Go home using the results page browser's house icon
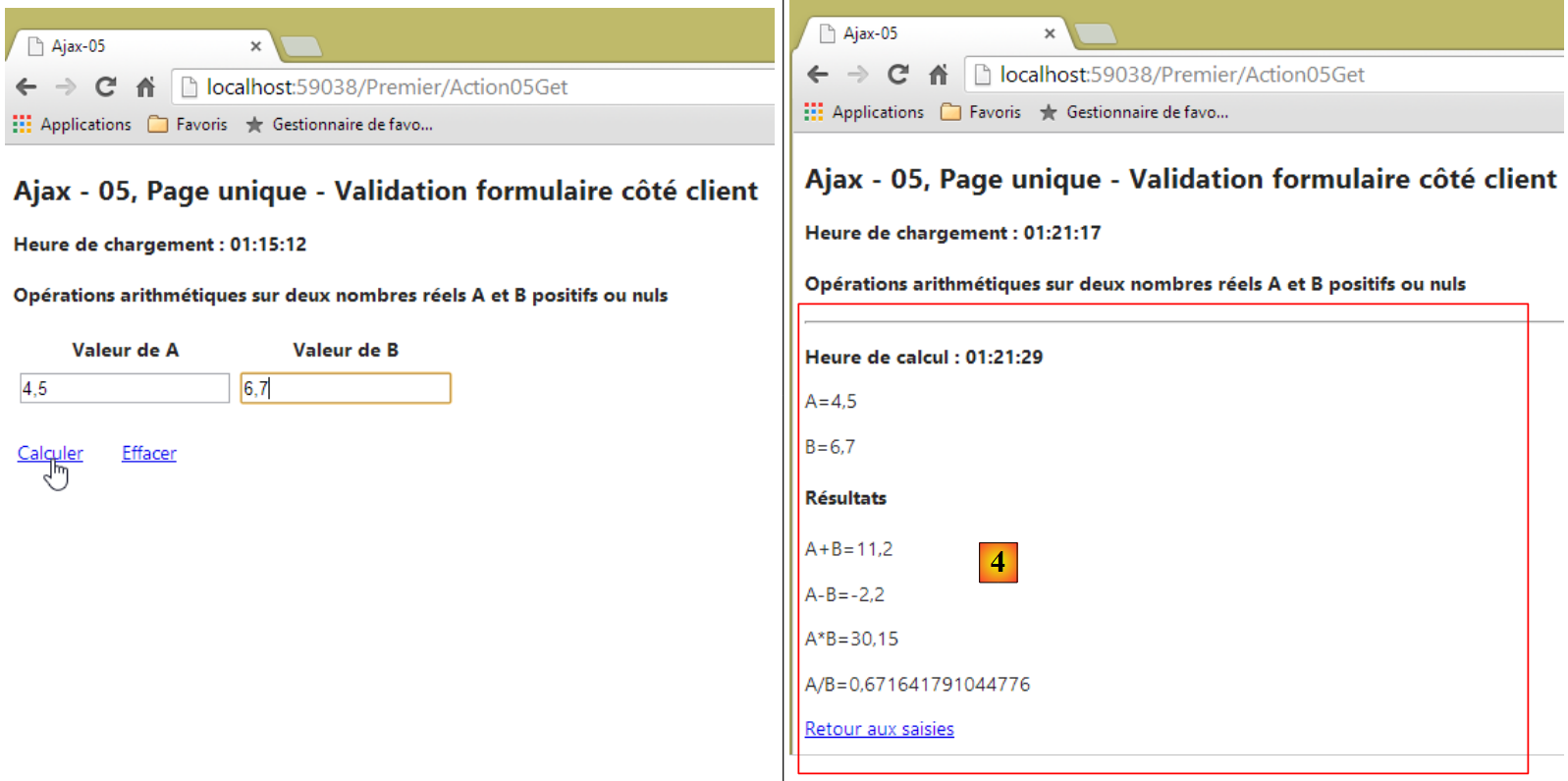 point(939,75)
